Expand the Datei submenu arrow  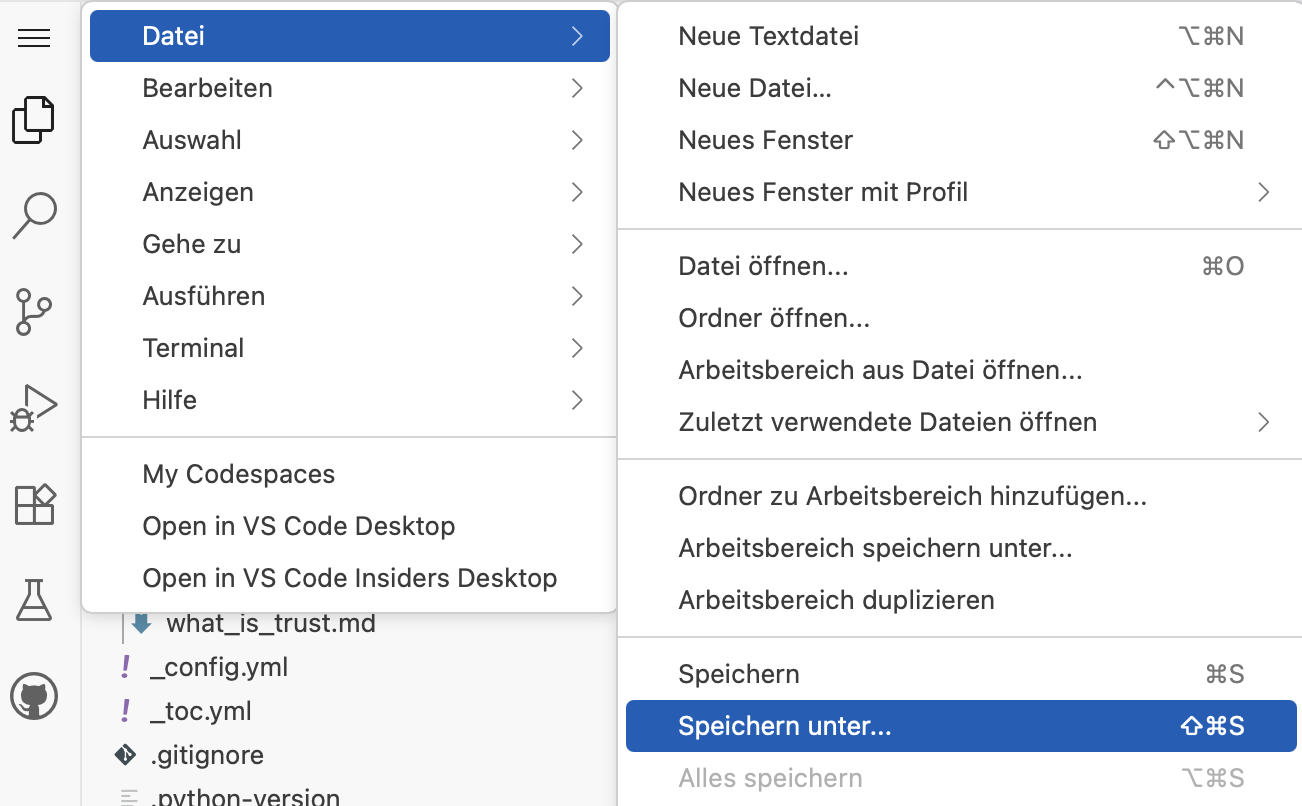pos(577,36)
